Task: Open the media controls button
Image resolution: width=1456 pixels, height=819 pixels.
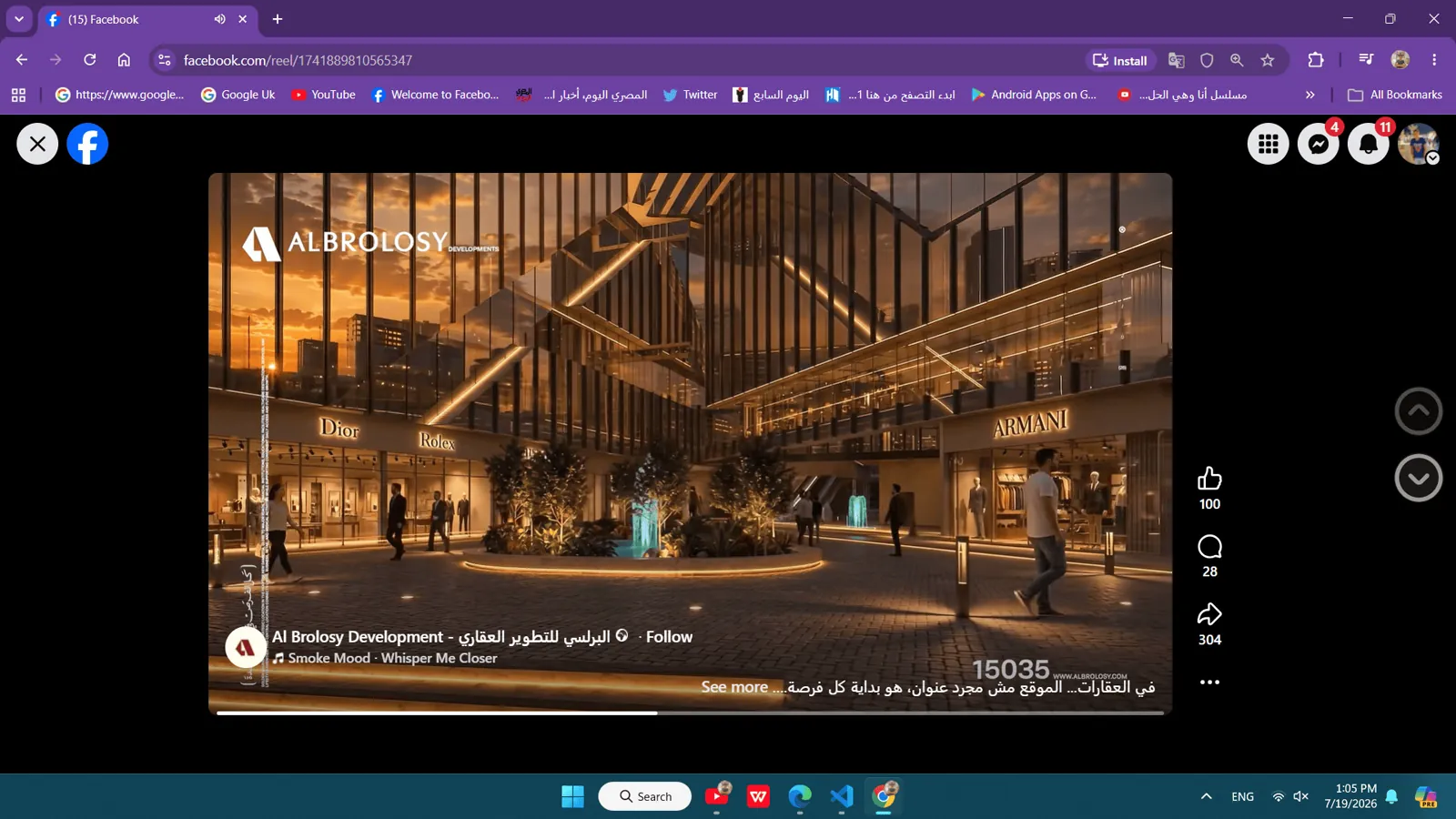Action: tap(1366, 60)
